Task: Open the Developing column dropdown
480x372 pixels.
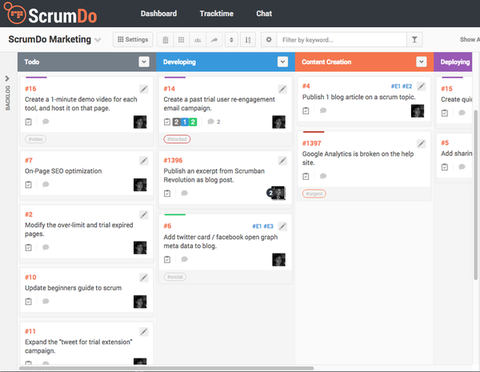Action: pyautogui.click(x=283, y=62)
